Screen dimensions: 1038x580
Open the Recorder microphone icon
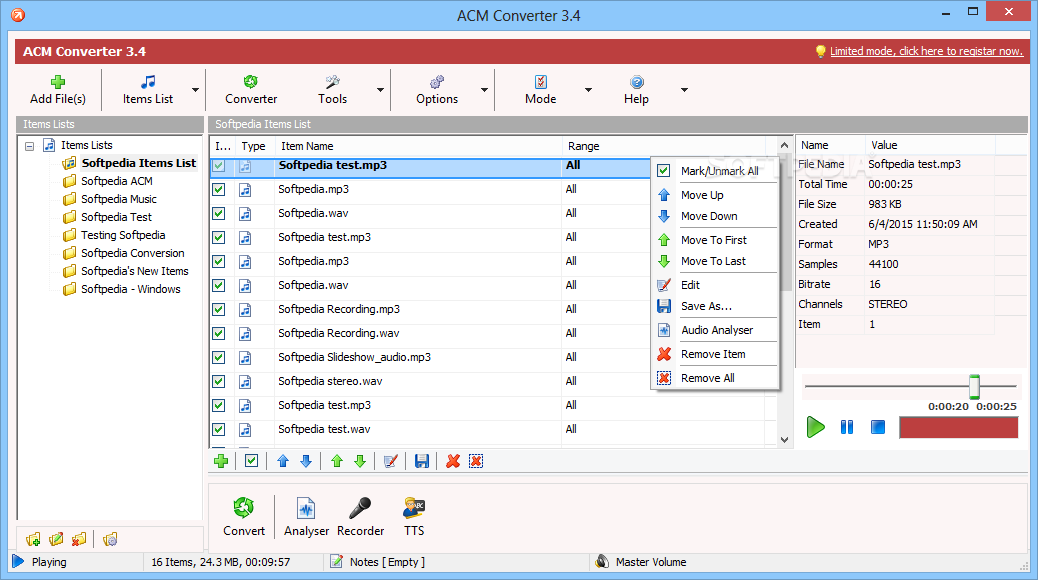360,508
